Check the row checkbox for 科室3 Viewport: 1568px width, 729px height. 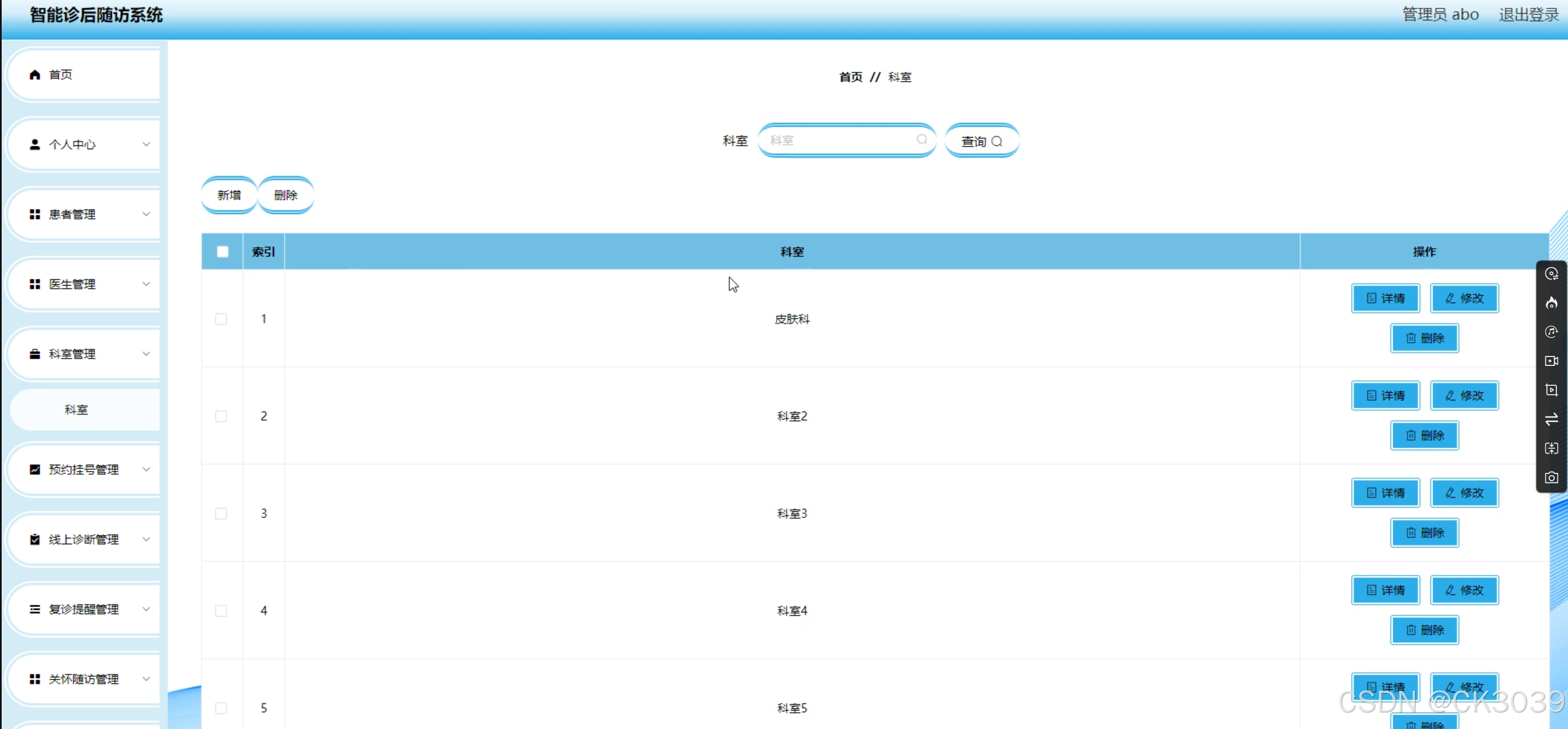(221, 513)
